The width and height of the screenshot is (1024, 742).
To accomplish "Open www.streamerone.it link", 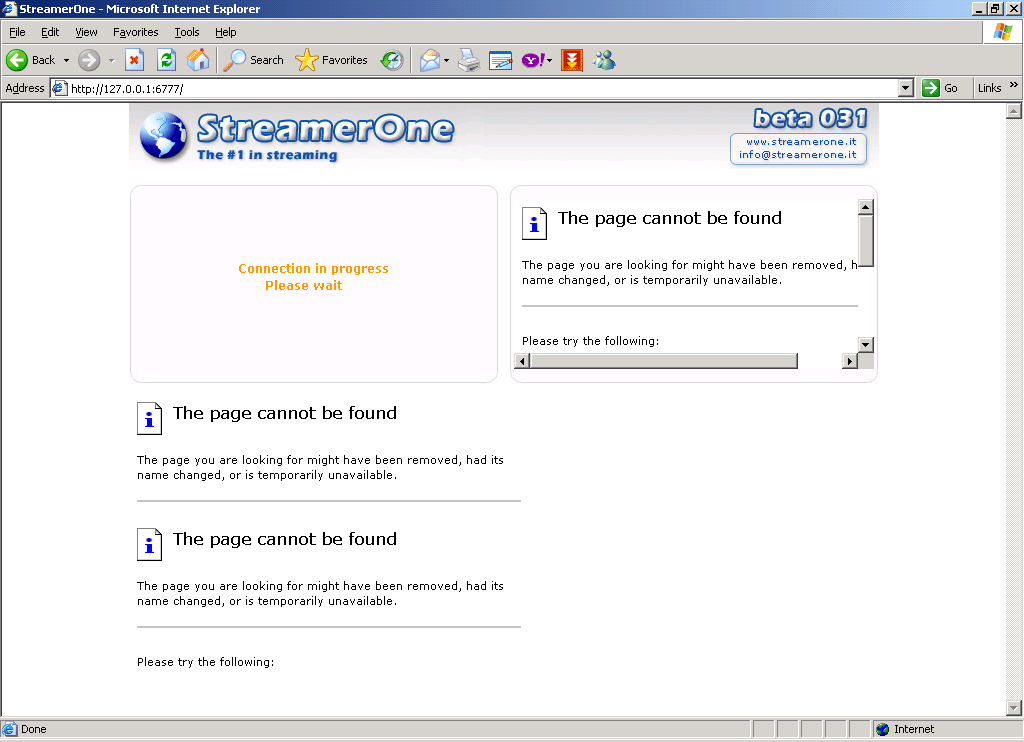I will click(801, 142).
